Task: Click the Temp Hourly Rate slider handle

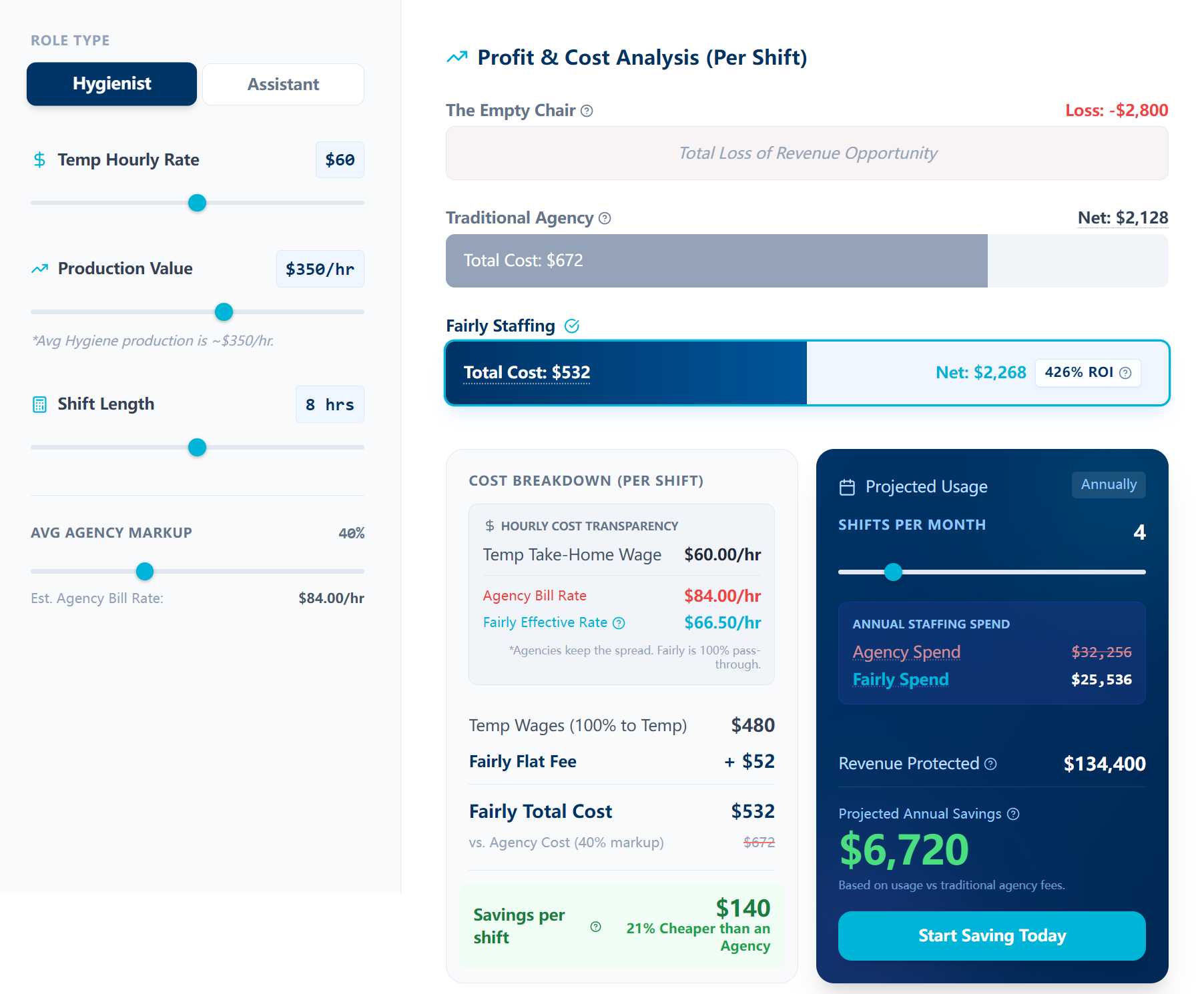Action: tap(197, 203)
